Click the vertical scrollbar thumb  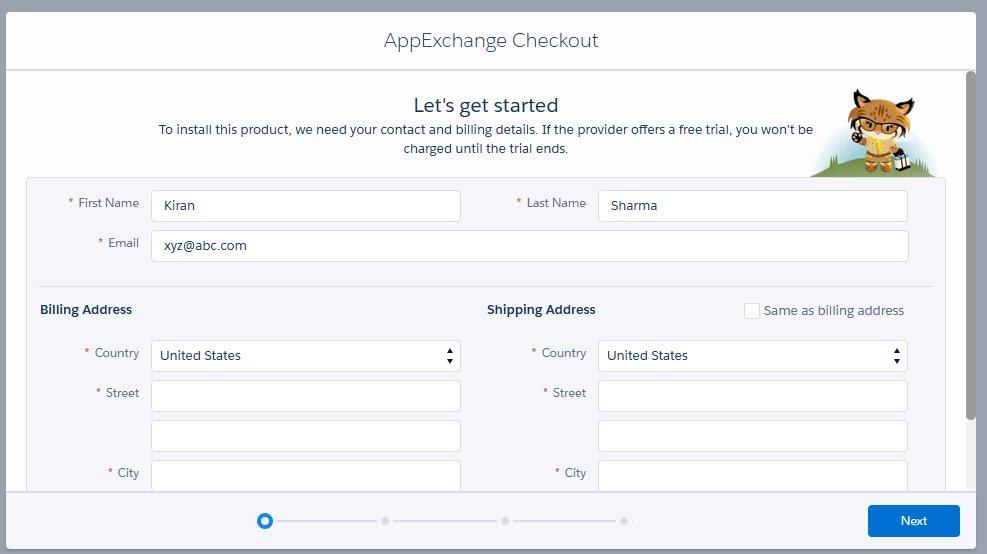[x=971, y=246]
